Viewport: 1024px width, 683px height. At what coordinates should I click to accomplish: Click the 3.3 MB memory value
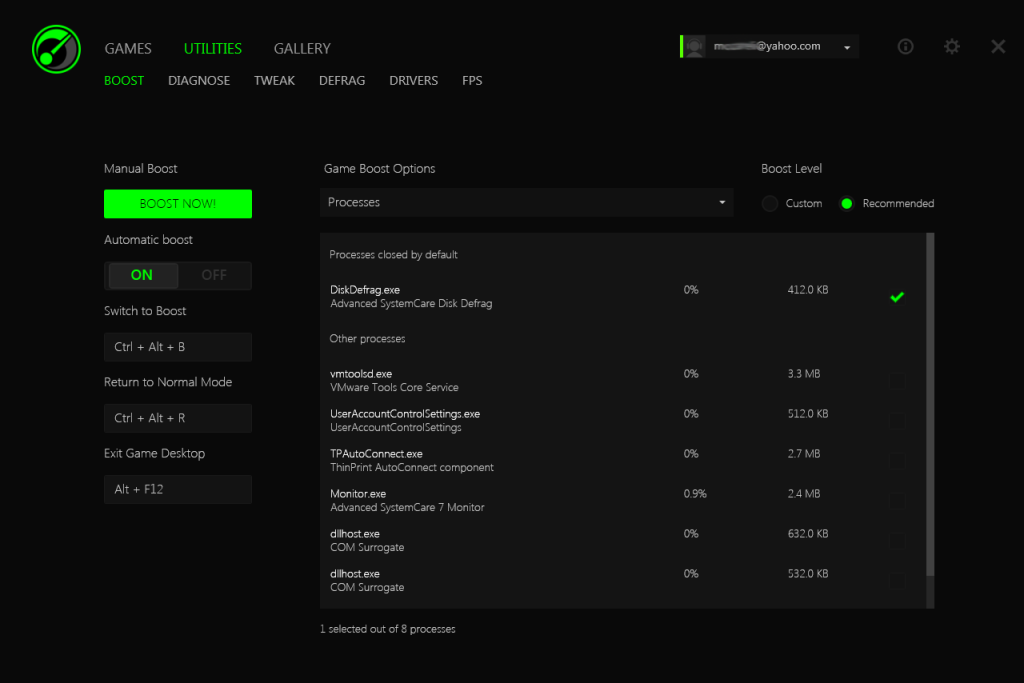tap(804, 374)
